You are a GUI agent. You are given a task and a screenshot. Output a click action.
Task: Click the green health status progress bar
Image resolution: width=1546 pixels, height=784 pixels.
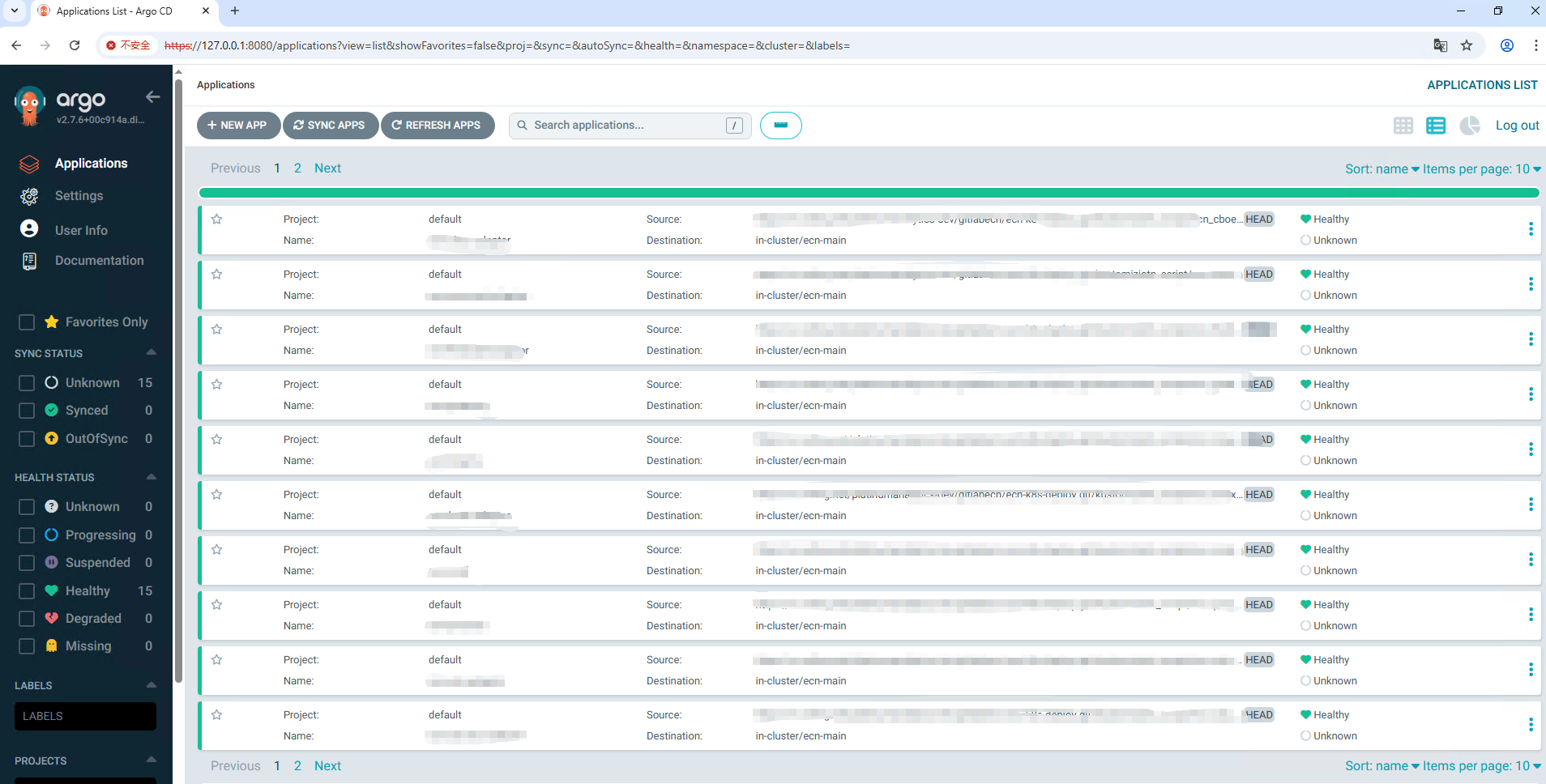(869, 193)
